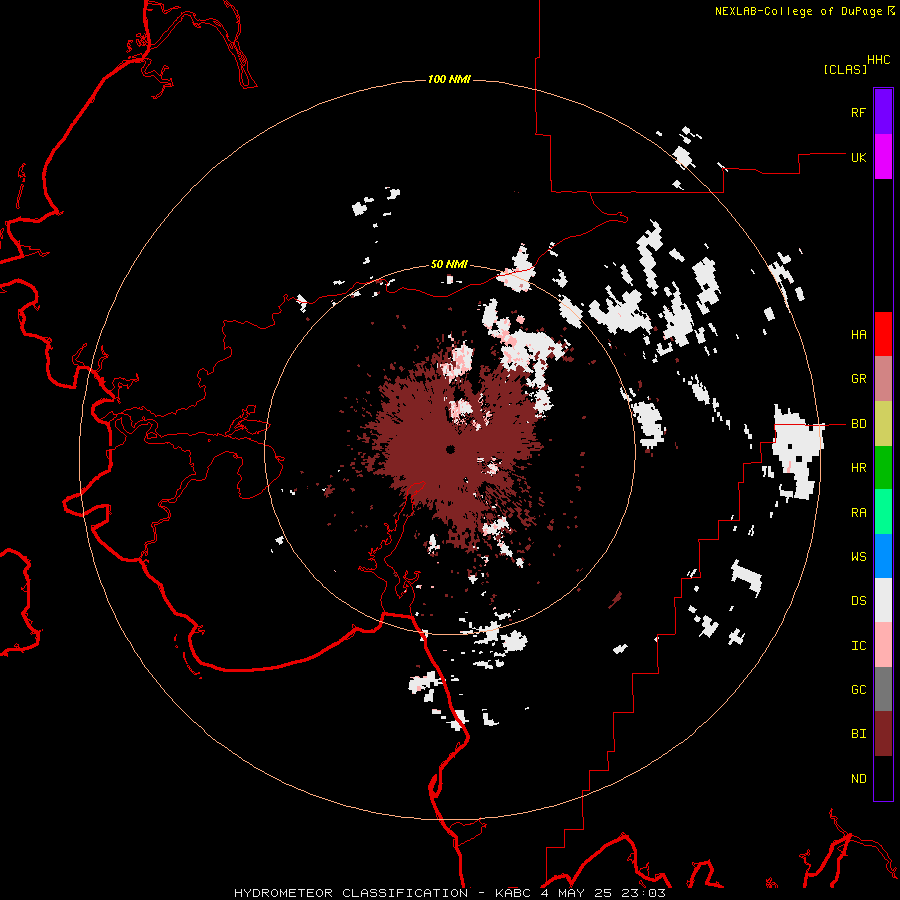
Task: Click the BI legend label
Action: point(858,734)
